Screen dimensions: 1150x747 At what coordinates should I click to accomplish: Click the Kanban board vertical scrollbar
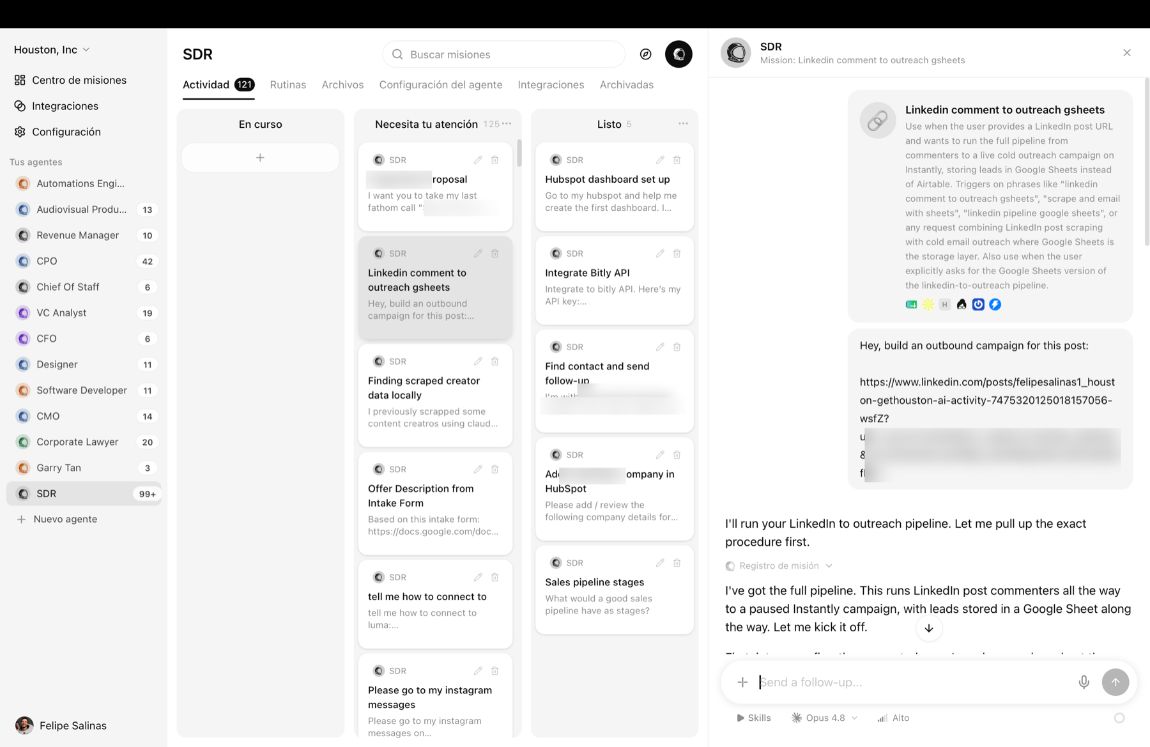pyautogui.click(x=519, y=152)
